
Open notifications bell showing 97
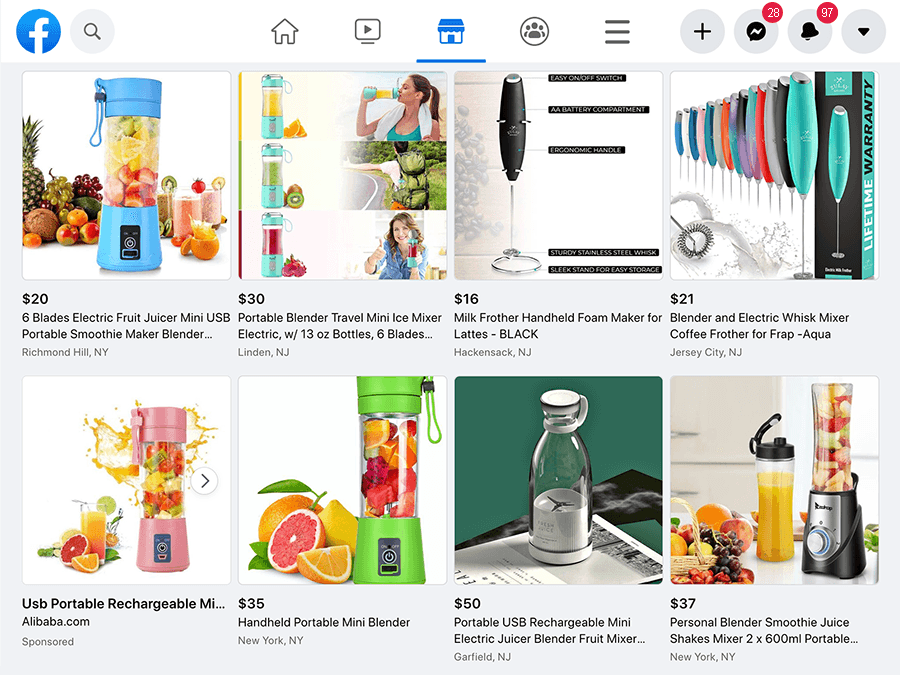tap(810, 31)
